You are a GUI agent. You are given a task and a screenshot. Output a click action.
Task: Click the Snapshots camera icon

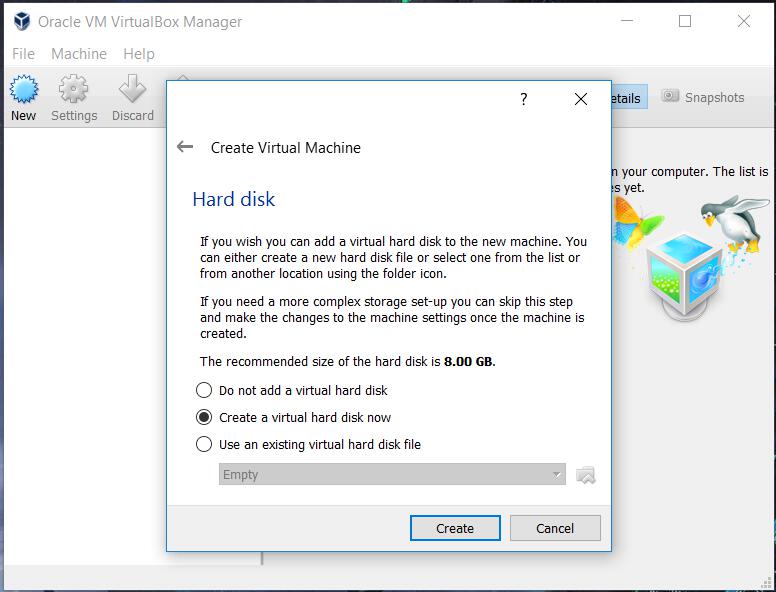[670, 96]
